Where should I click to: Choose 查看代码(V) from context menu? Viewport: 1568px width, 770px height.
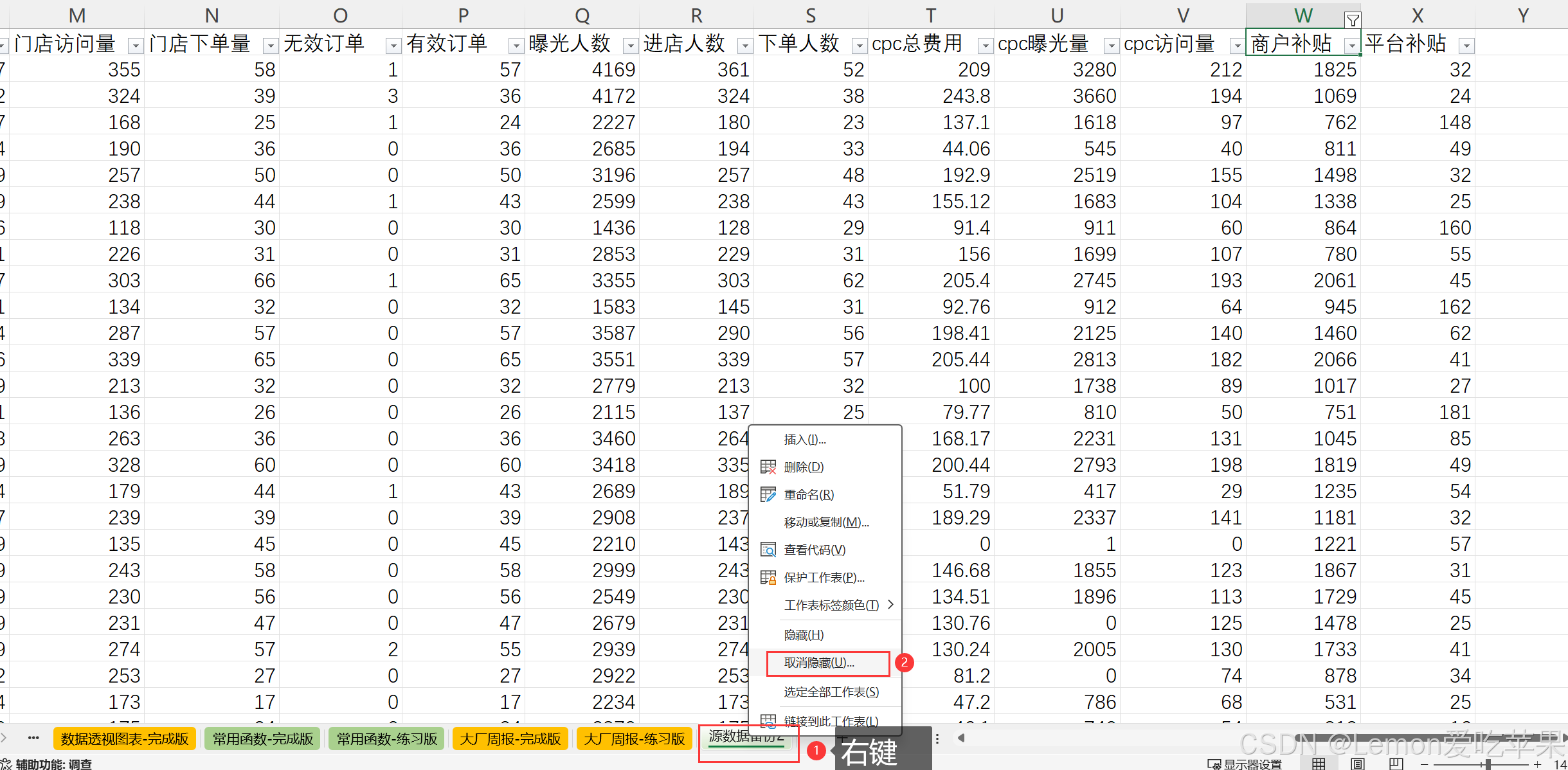click(825, 550)
